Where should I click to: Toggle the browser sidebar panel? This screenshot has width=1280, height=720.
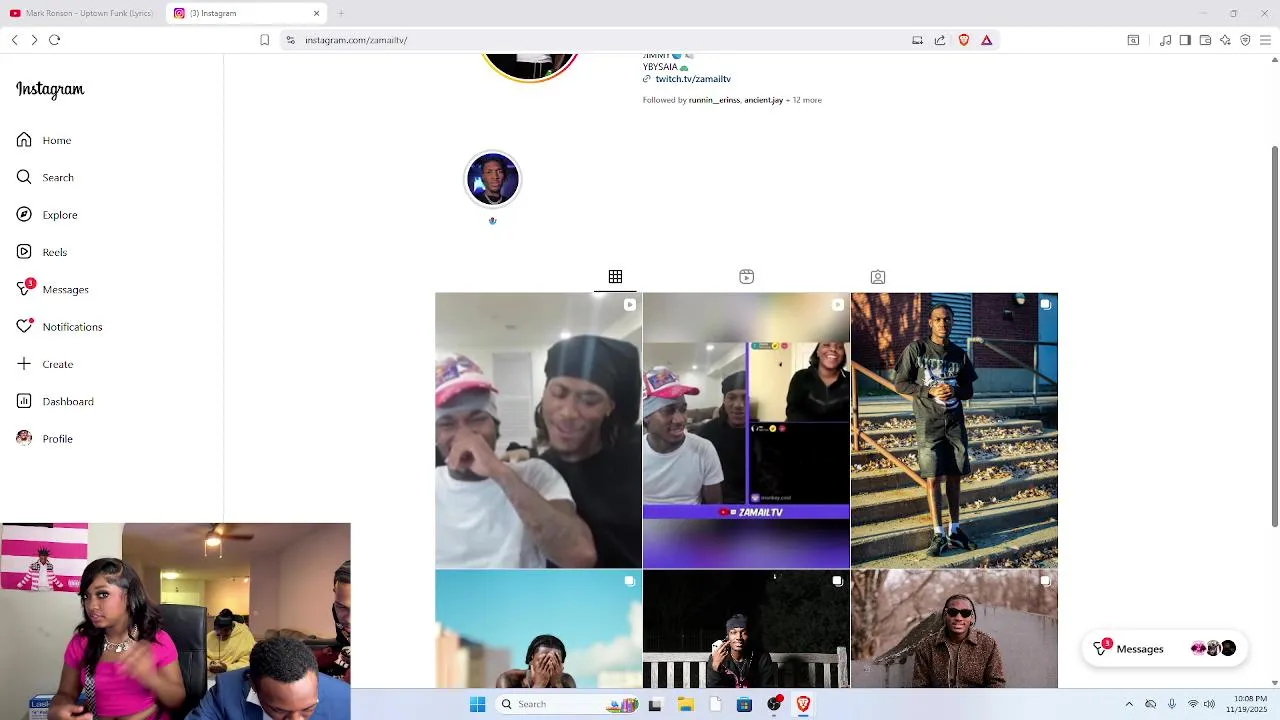pos(1185,40)
